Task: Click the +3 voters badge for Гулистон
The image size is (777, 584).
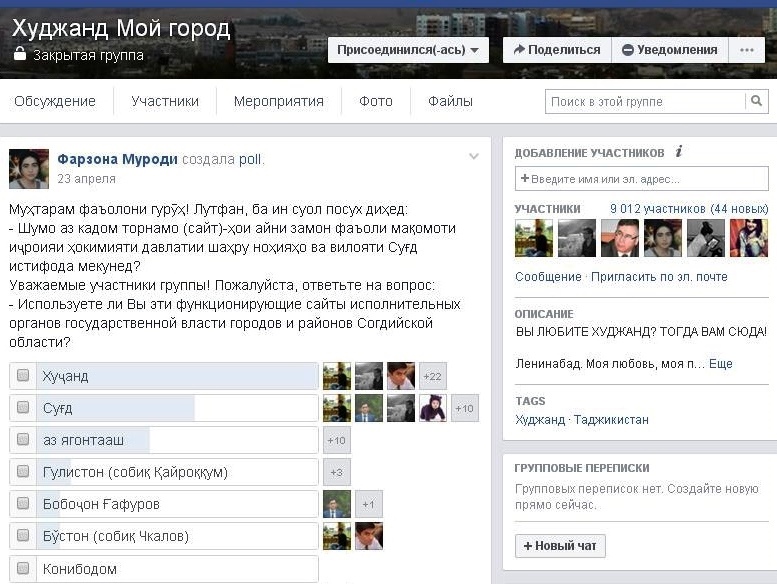Action: [x=337, y=472]
